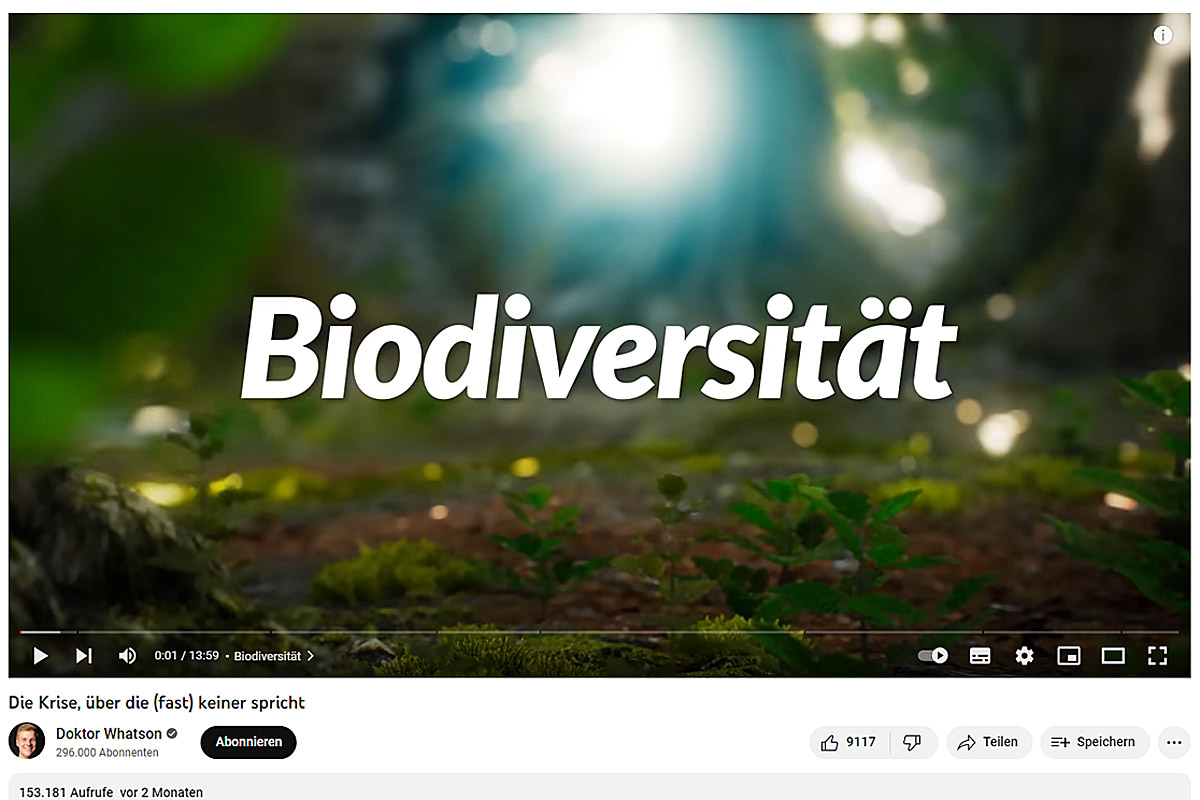The image size is (1200, 800).
Task: Turn on subtitles with the captions icon
Action: 980,656
